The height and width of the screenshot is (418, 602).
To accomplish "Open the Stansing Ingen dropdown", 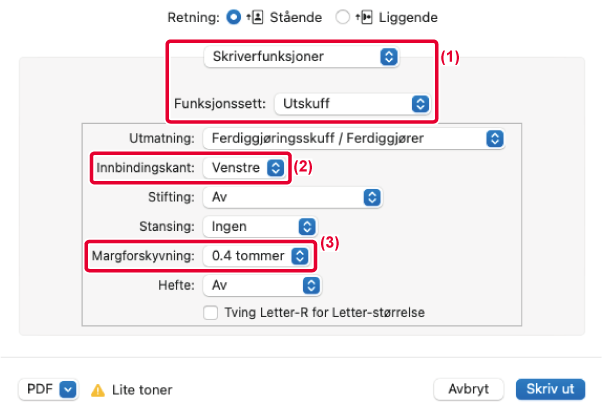I will tap(260, 226).
